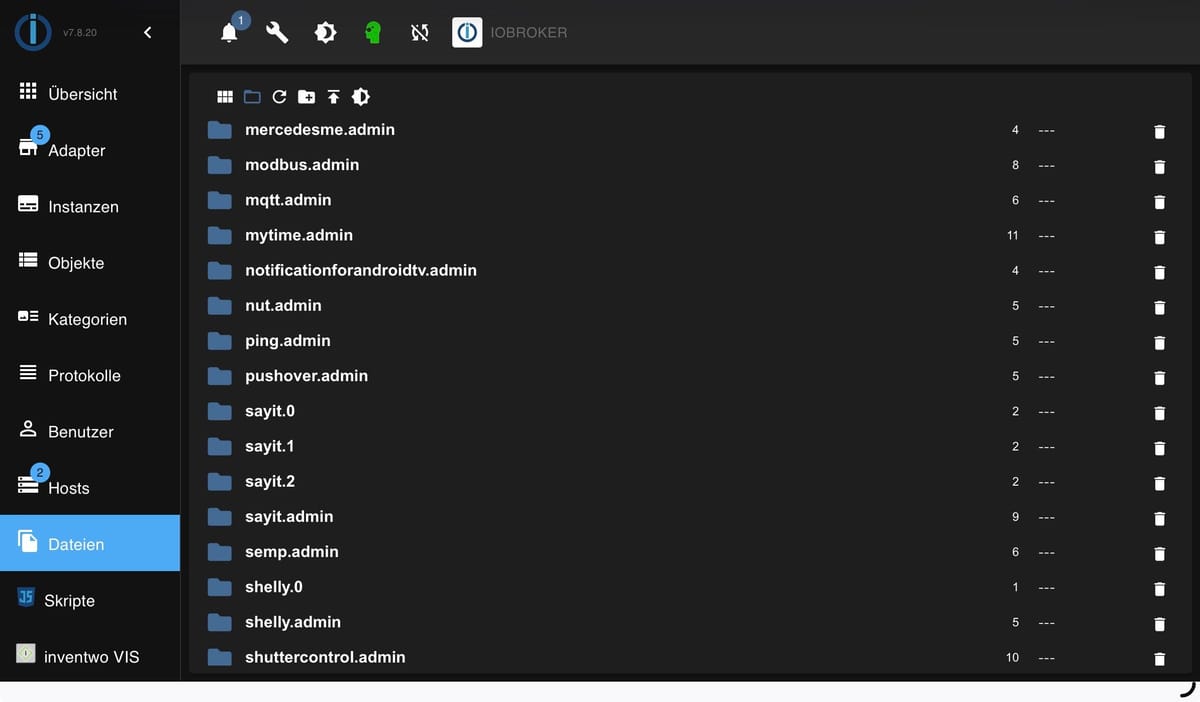Select Dateien in the sidebar
Viewport: 1200px width, 702px height.
[90, 544]
